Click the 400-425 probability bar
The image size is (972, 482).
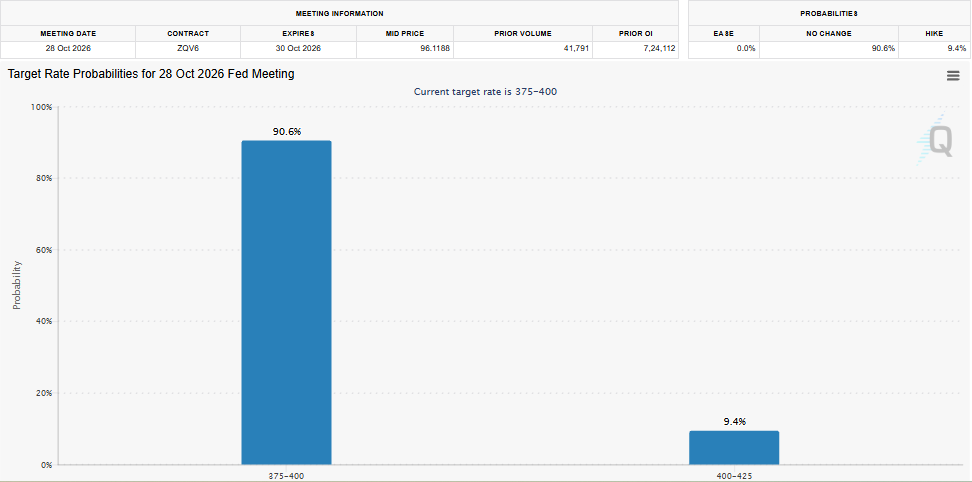click(x=734, y=448)
